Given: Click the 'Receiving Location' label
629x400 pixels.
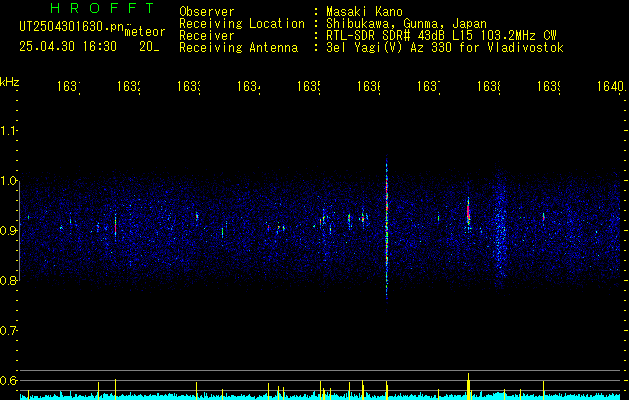Looking at the screenshot, I should point(242,24).
